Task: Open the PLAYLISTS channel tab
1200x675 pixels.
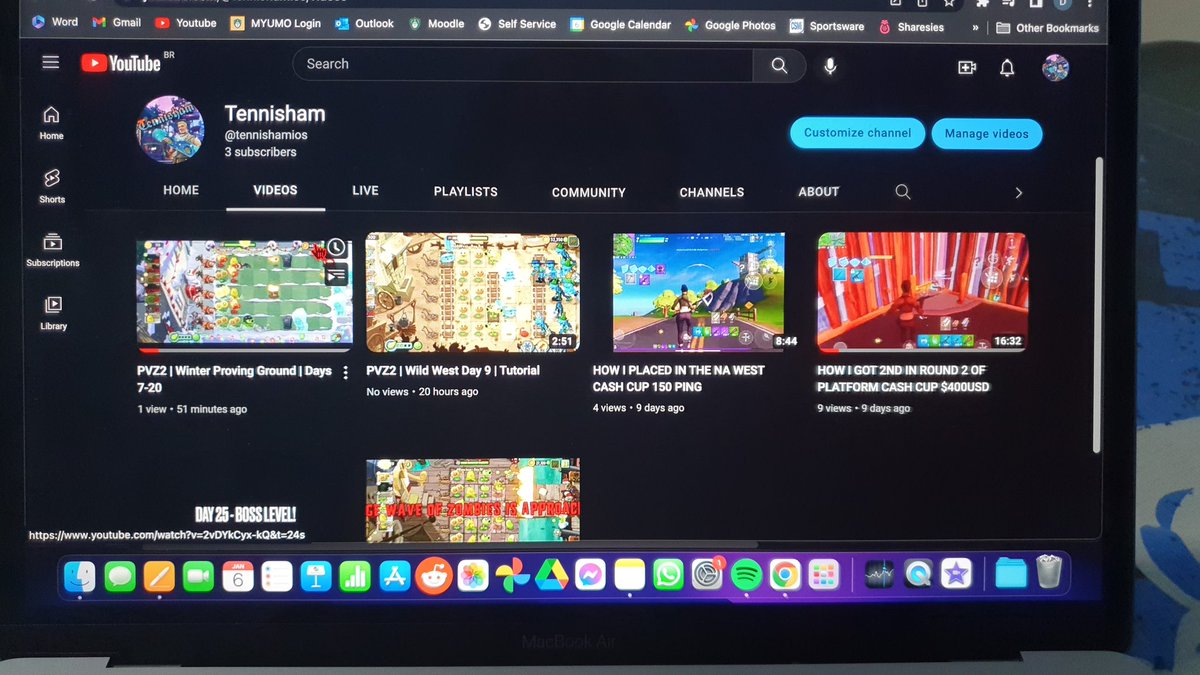Action: (465, 191)
